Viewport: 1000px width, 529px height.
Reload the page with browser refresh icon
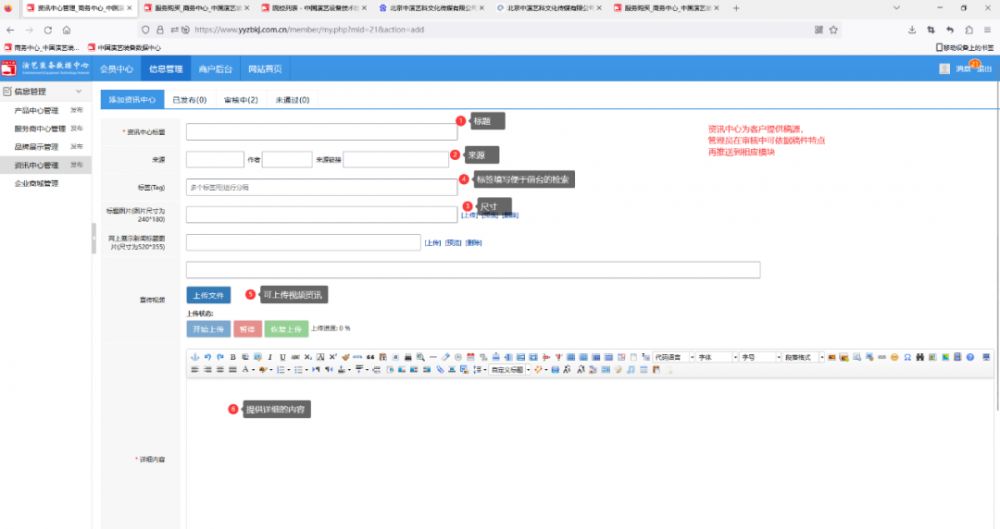48,30
